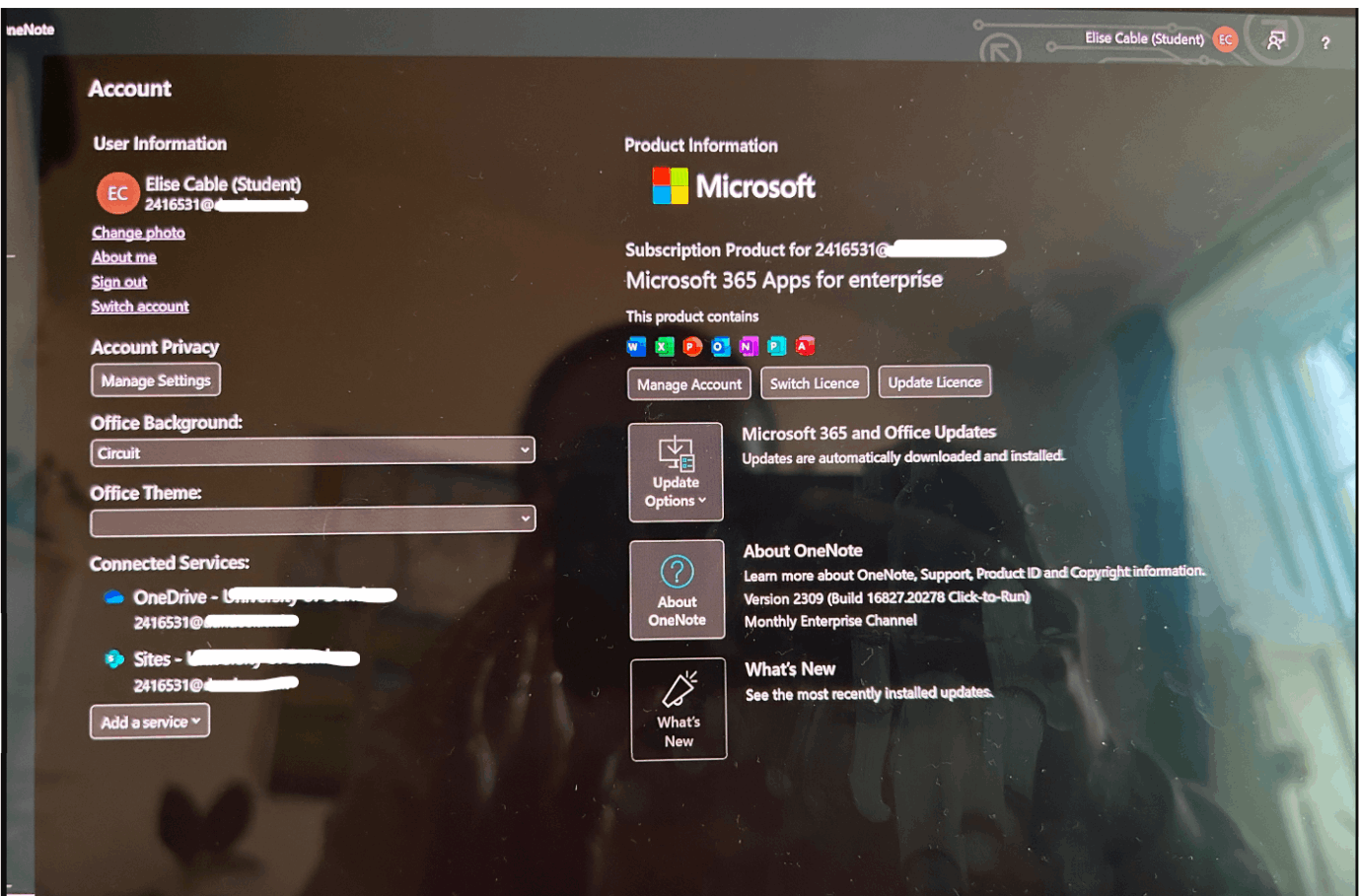Click the Manage Account button
This screenshot has width=1359, height=896.
pyautogui.click(x=689, y=384)
